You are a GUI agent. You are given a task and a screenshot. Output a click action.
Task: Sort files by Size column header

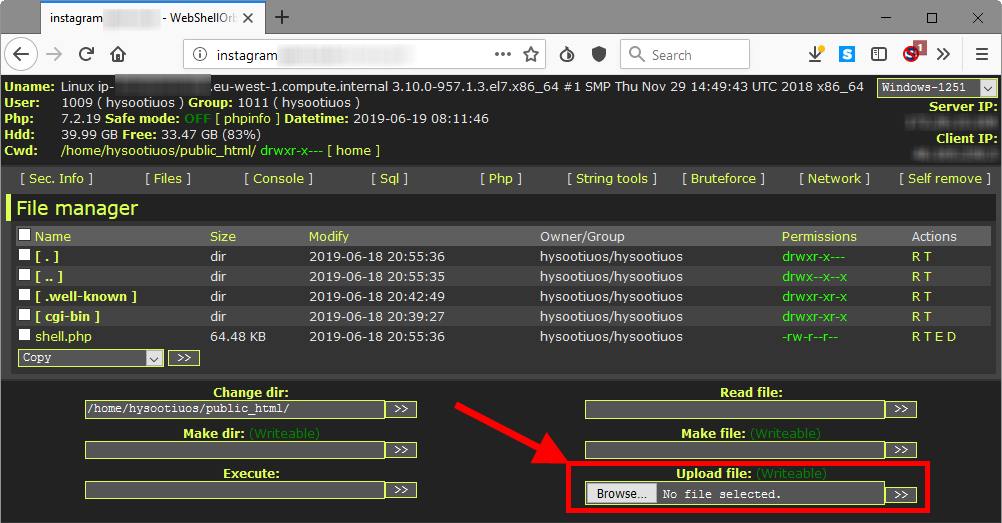coord(222,237)
